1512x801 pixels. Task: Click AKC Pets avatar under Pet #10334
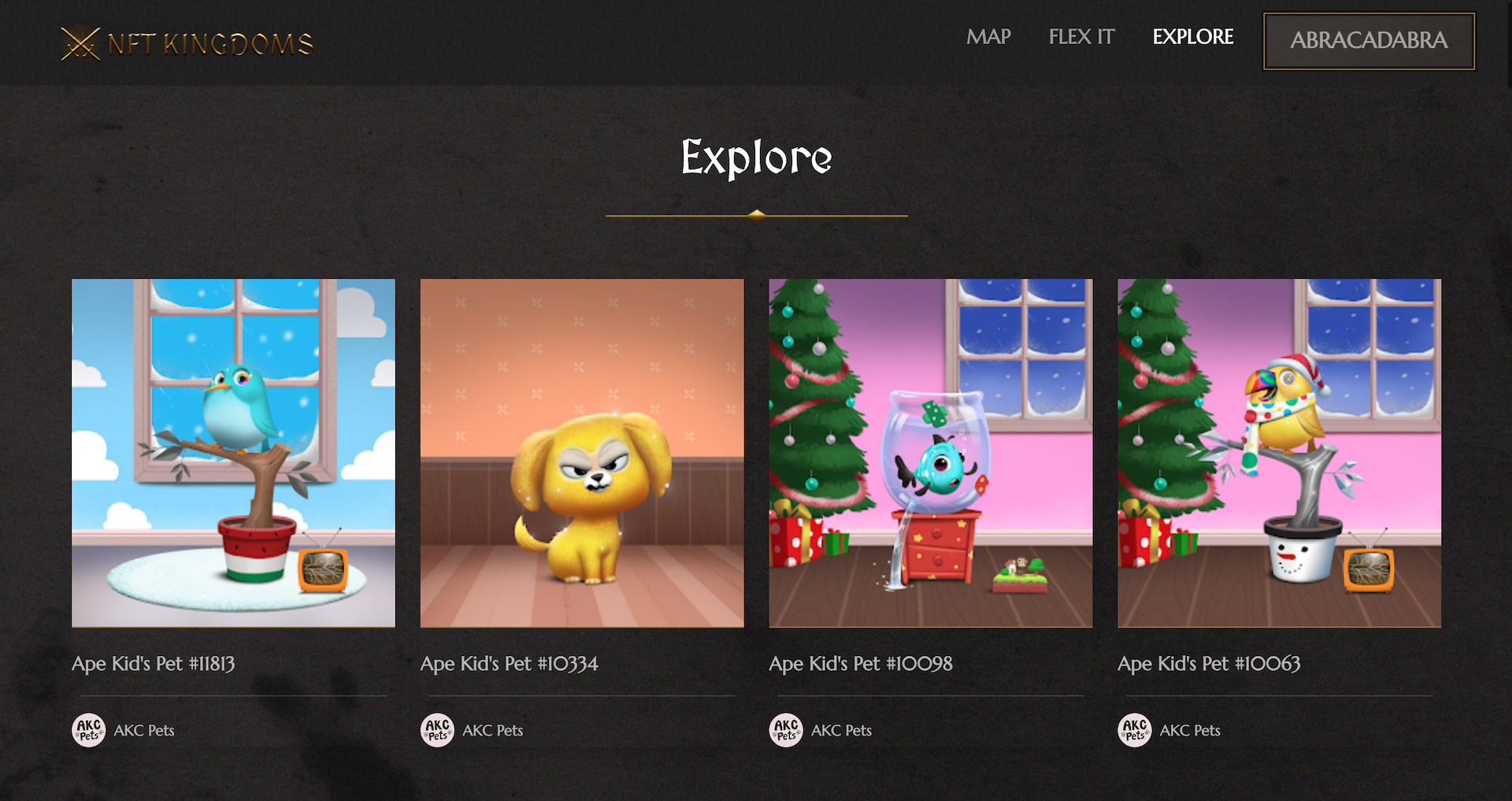(x=437, y=730)
